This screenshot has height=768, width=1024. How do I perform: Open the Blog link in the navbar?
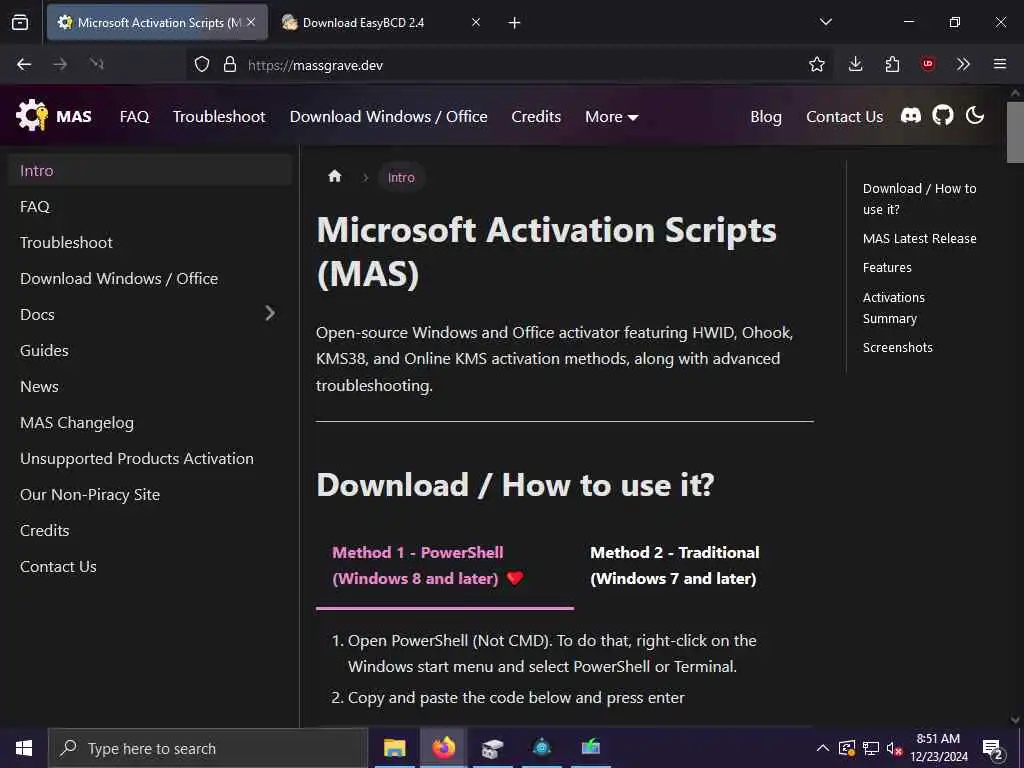click(766, 117)
